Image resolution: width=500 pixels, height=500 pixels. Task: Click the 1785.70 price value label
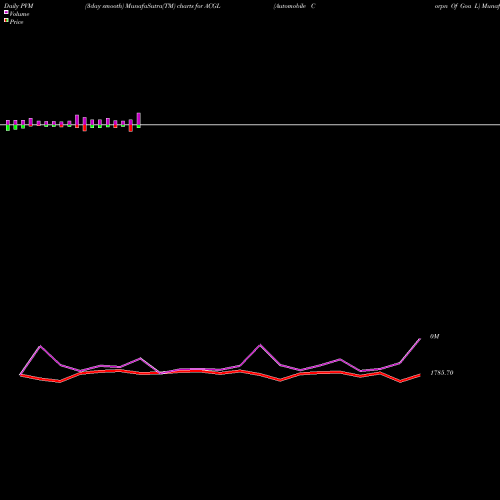(442, 373)
